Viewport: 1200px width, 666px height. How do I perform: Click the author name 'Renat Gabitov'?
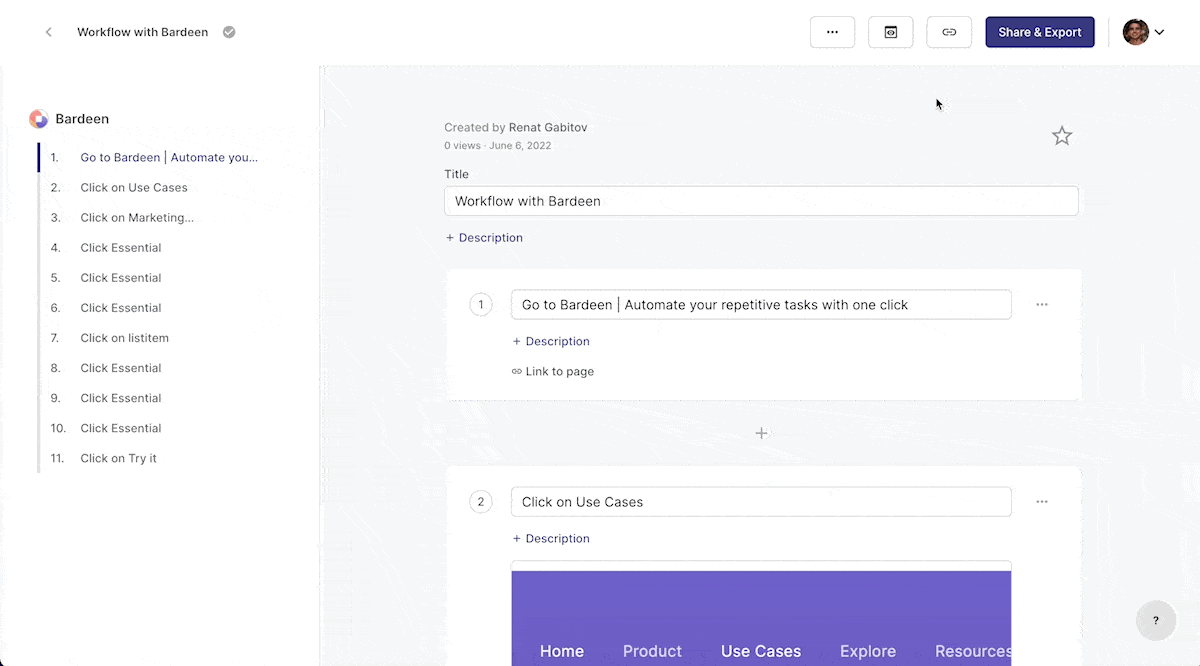[548, 127]
